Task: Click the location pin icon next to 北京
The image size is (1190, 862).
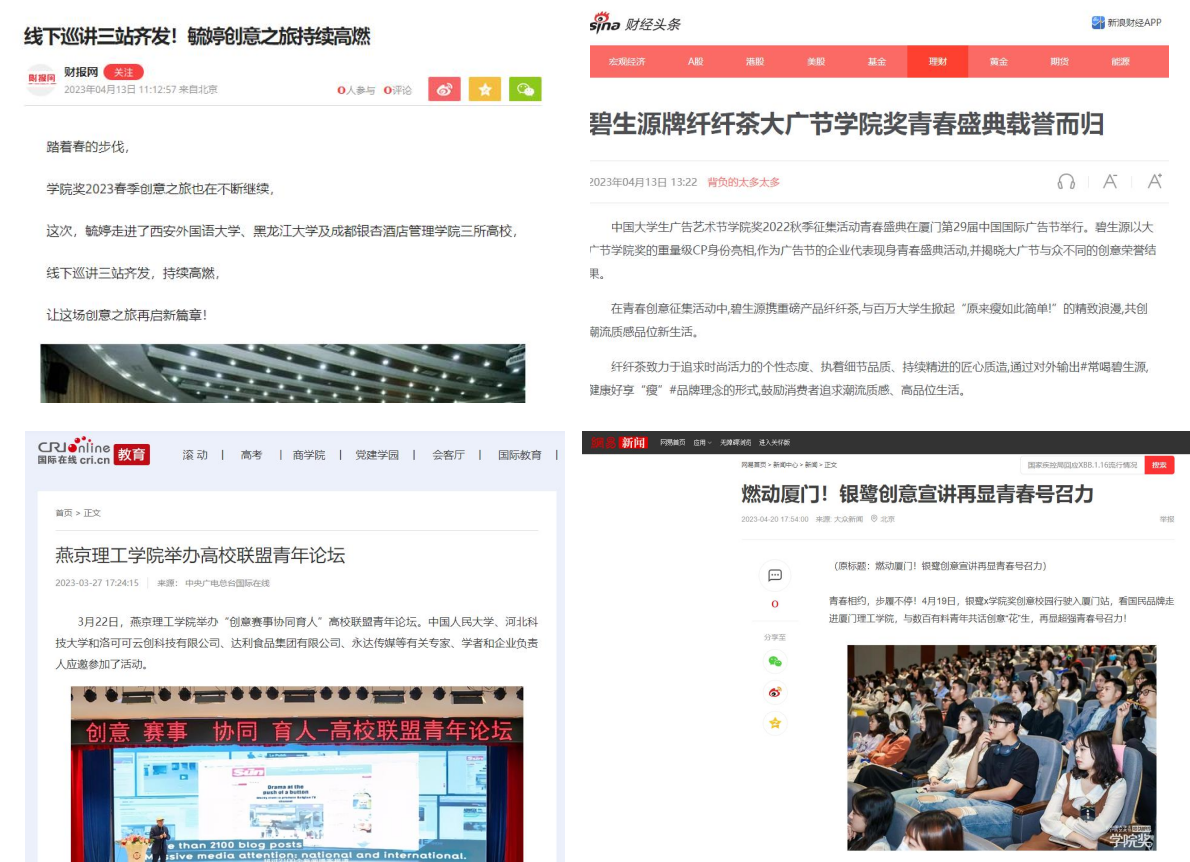Action: tap(874, 519)
